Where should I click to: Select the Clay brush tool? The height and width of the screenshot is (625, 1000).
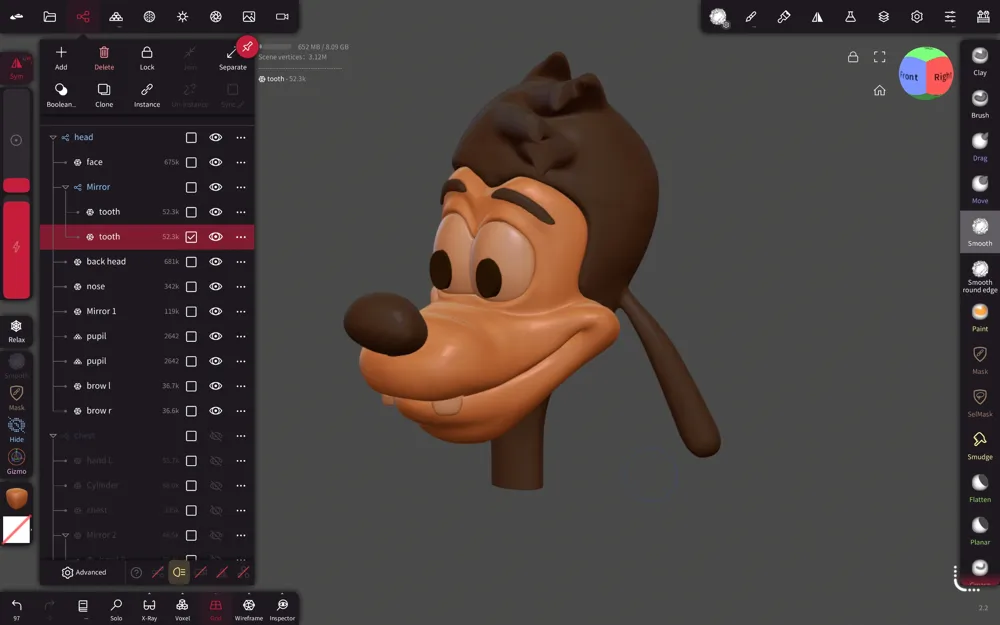tap(980, 61)
